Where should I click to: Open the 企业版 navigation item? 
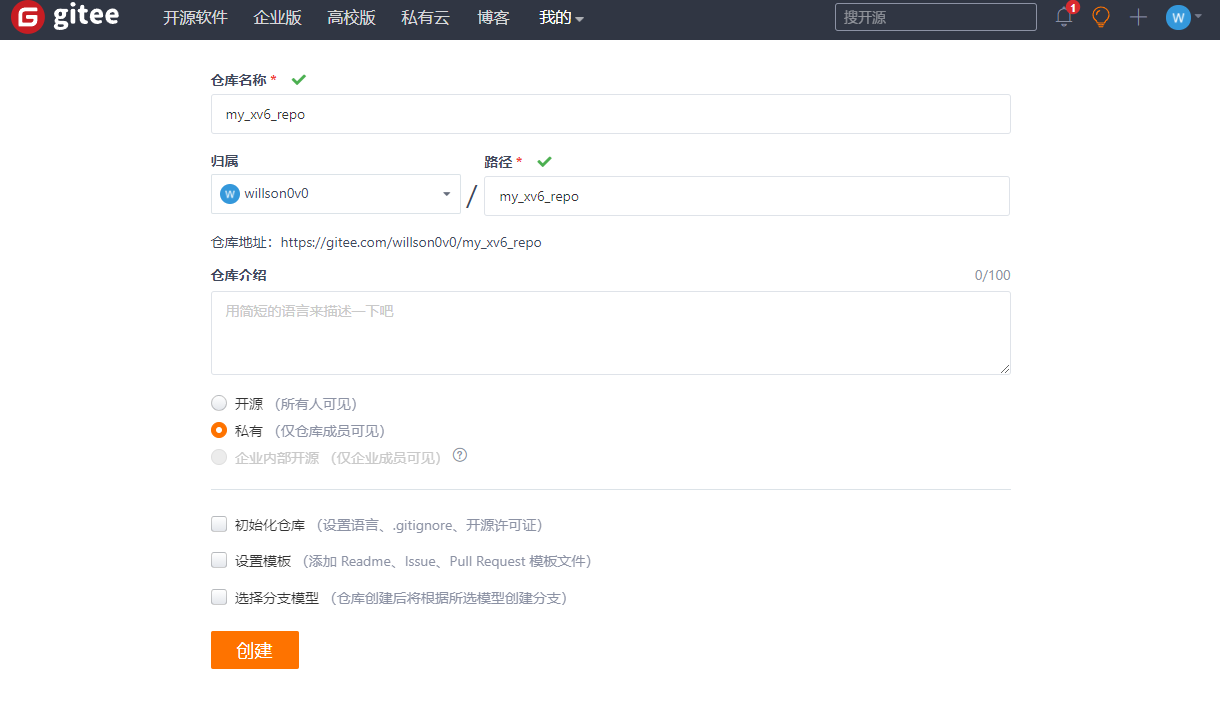tap(277, 18)
